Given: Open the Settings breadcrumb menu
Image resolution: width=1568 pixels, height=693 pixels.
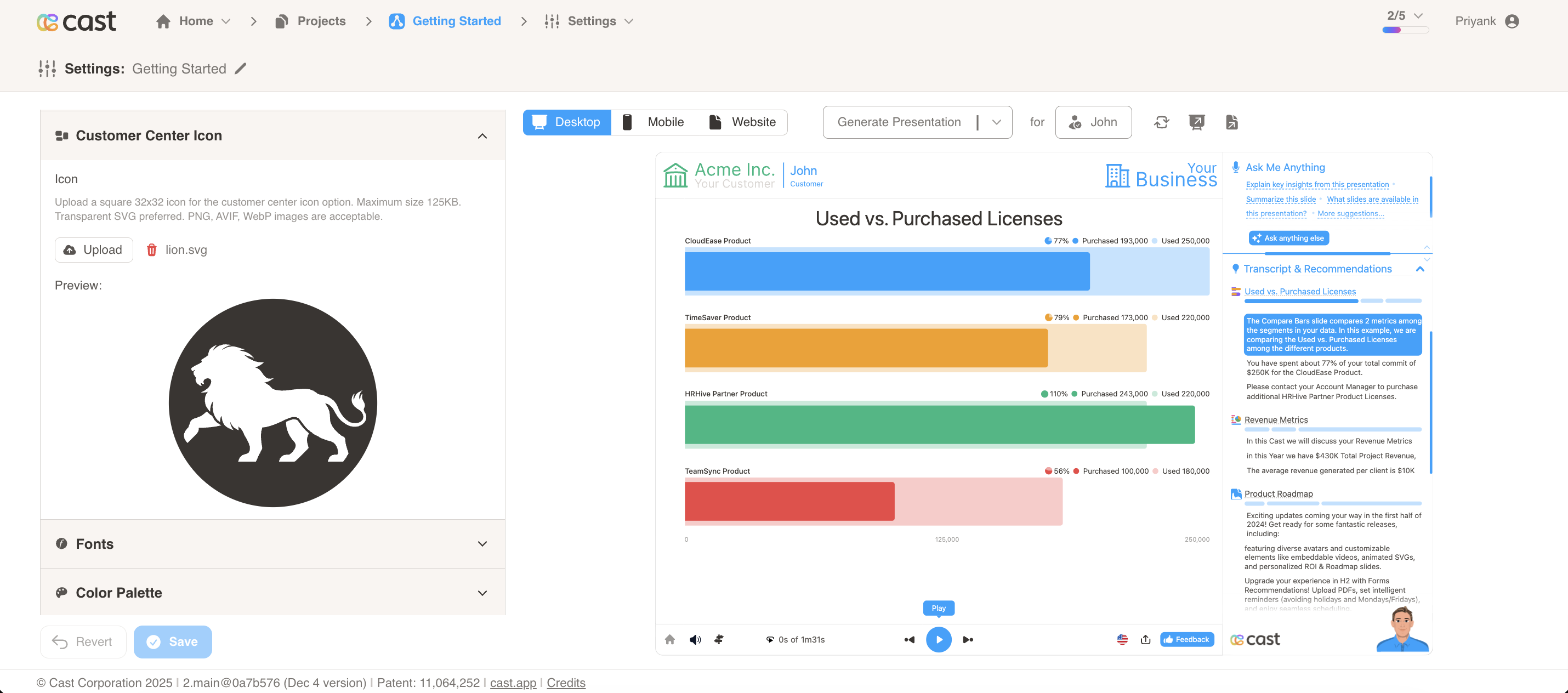Looking at the screenshot, I should (x=589, y=21).
